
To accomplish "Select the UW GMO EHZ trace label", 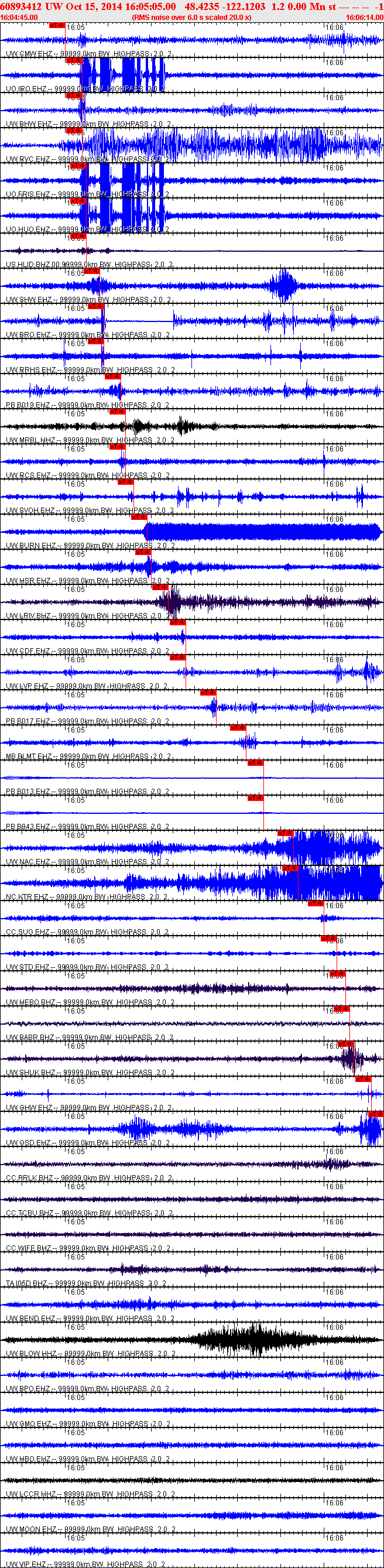I will (88, 1425).
